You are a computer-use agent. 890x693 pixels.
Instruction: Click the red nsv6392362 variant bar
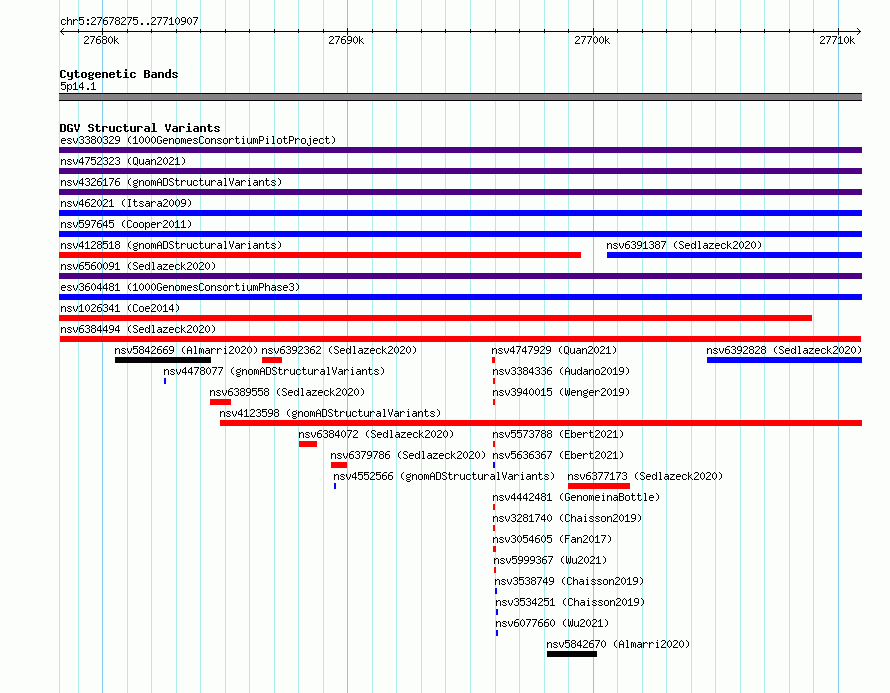coord(272,360)
